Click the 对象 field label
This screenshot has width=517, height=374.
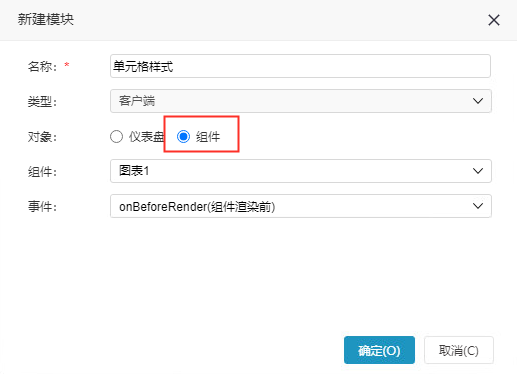click(x=42, y=137)
